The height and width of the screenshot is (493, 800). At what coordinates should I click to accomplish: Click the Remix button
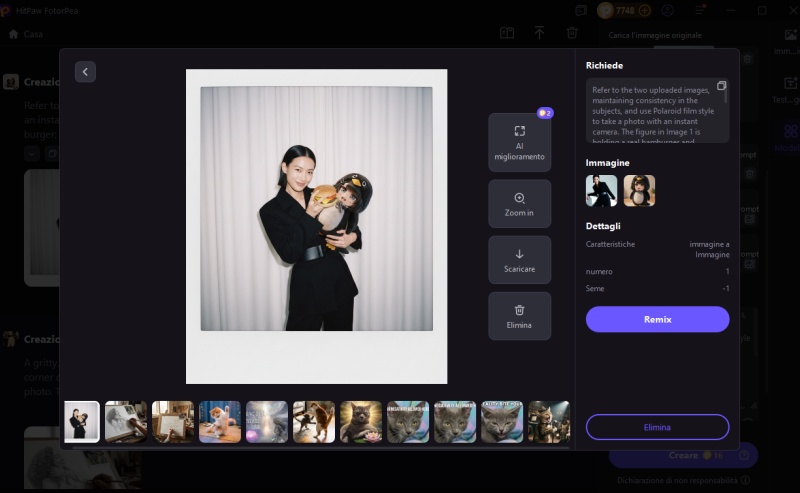(657, 319)
